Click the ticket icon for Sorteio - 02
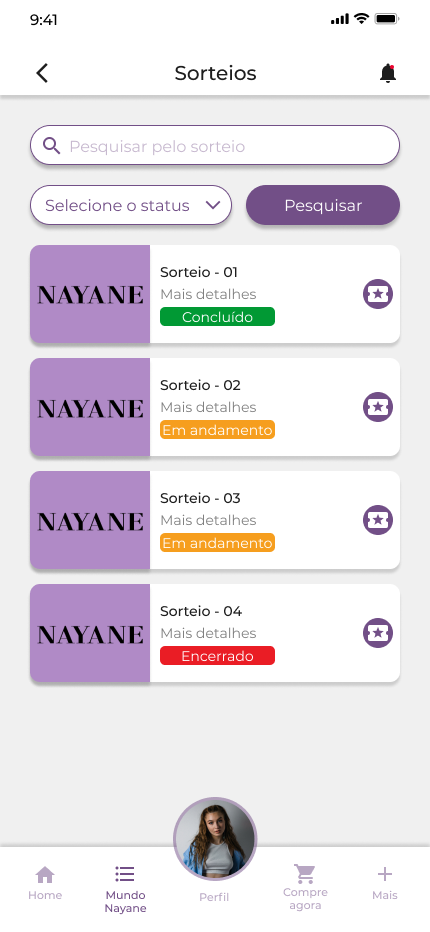 click(x=378, y=407)
